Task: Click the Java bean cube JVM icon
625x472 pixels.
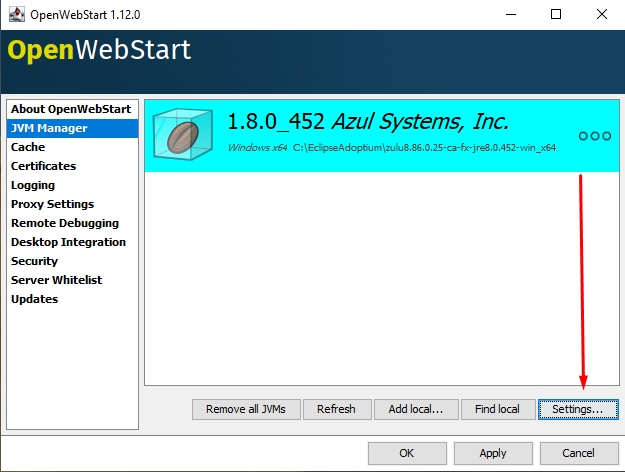Action: click(x=183, y=135)
